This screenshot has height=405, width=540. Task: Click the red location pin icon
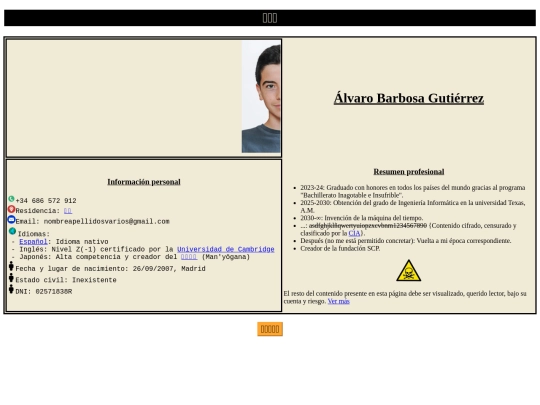point(11,209)
